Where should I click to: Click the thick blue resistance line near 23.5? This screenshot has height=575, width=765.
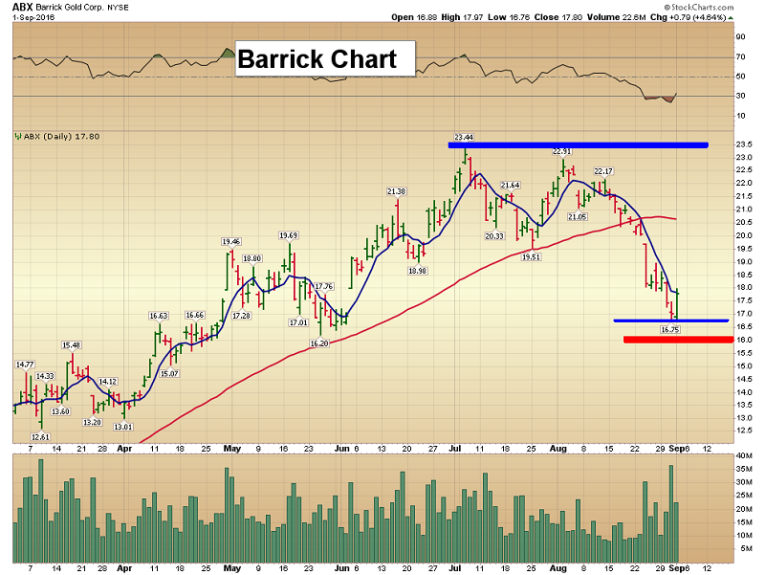578,145
